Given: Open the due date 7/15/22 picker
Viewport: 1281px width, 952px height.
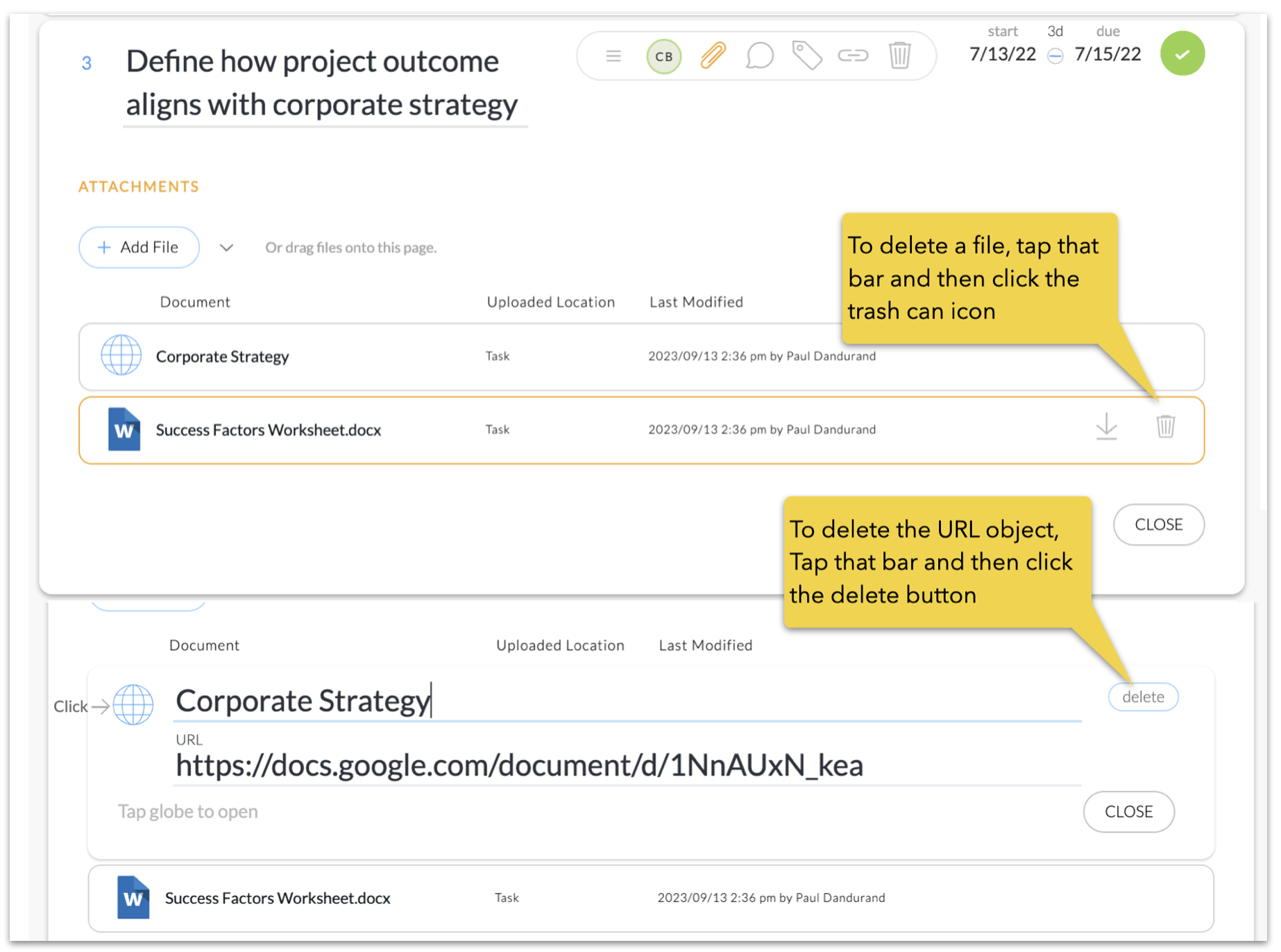Looking at the screenshot, I should pyautogui.click(x=1108, y=54).
